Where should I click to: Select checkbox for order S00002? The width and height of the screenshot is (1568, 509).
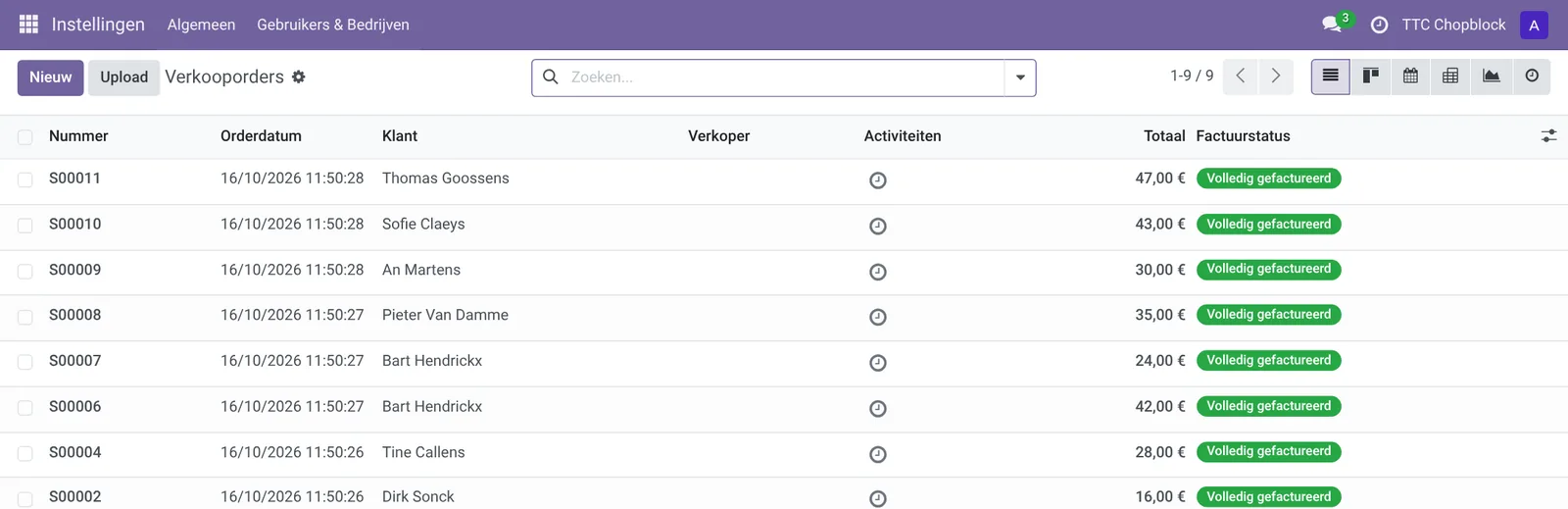pos(25,498)
